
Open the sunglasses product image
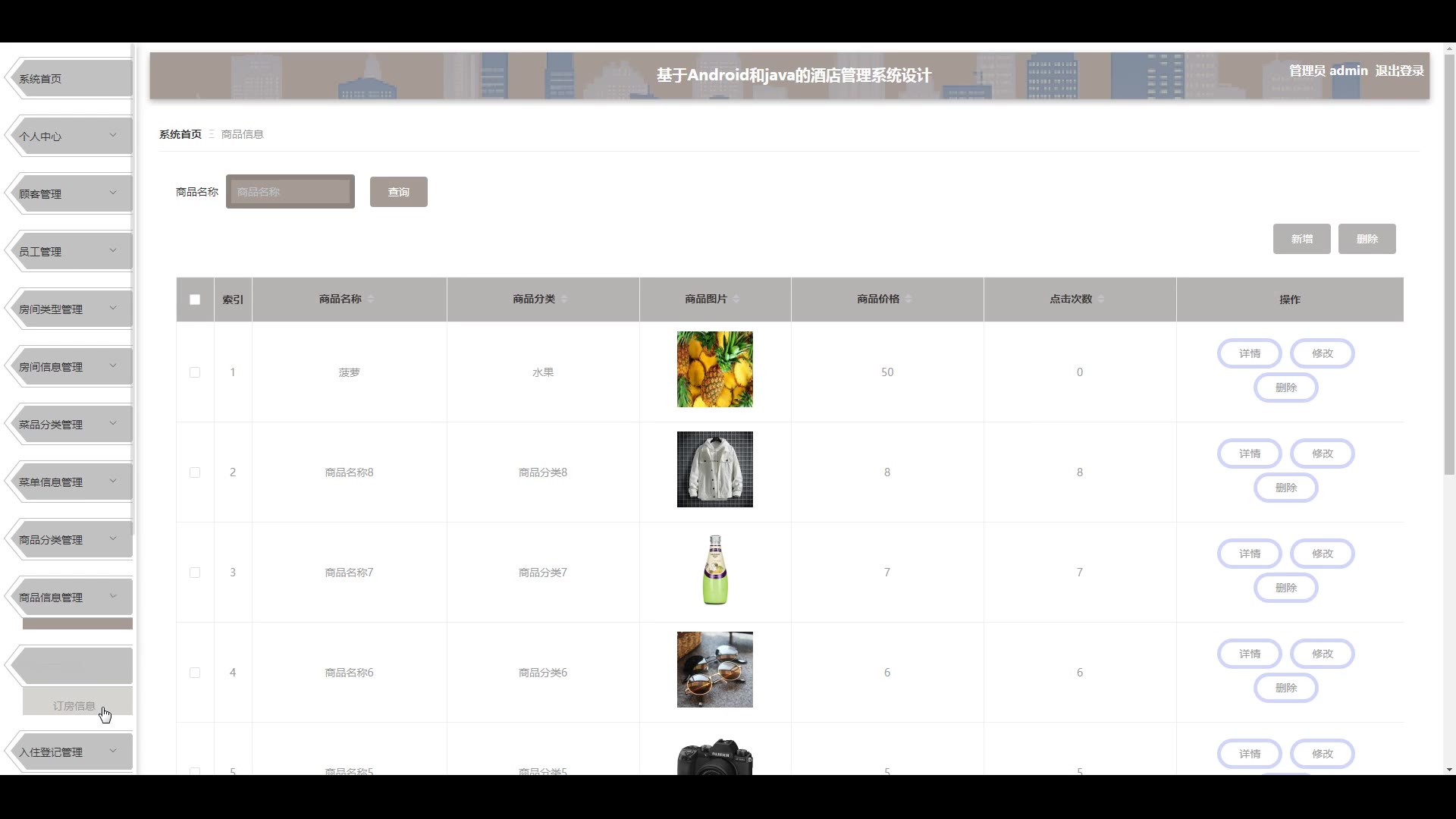point(714,670)
